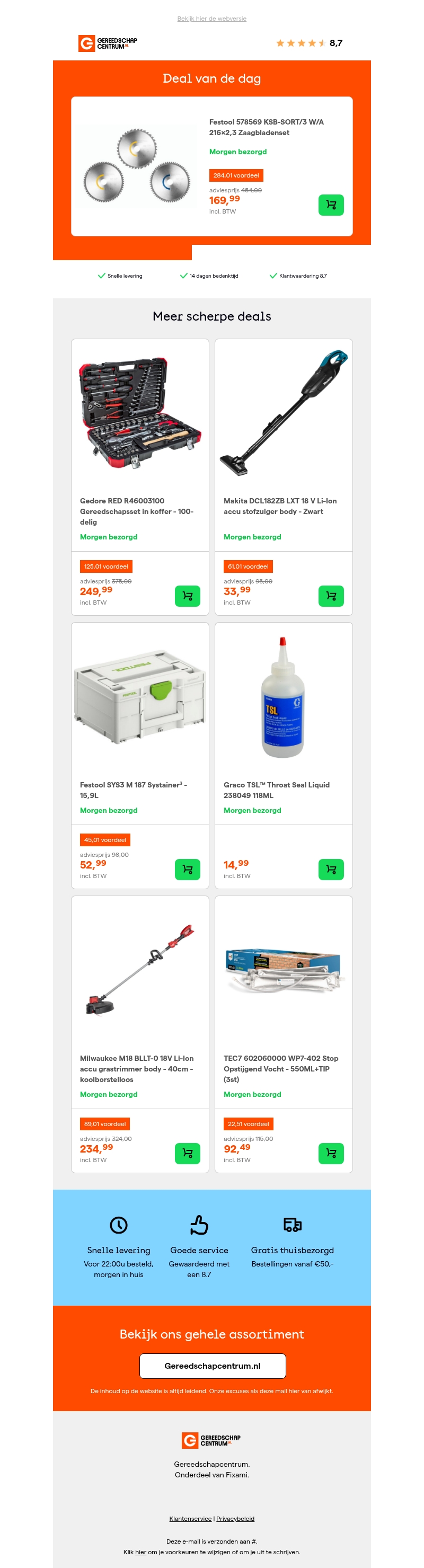The width and height of the screenshot is (424, 1568).
Task: Open the Festool saw blades product image
Action: click(x=137, y=165)
